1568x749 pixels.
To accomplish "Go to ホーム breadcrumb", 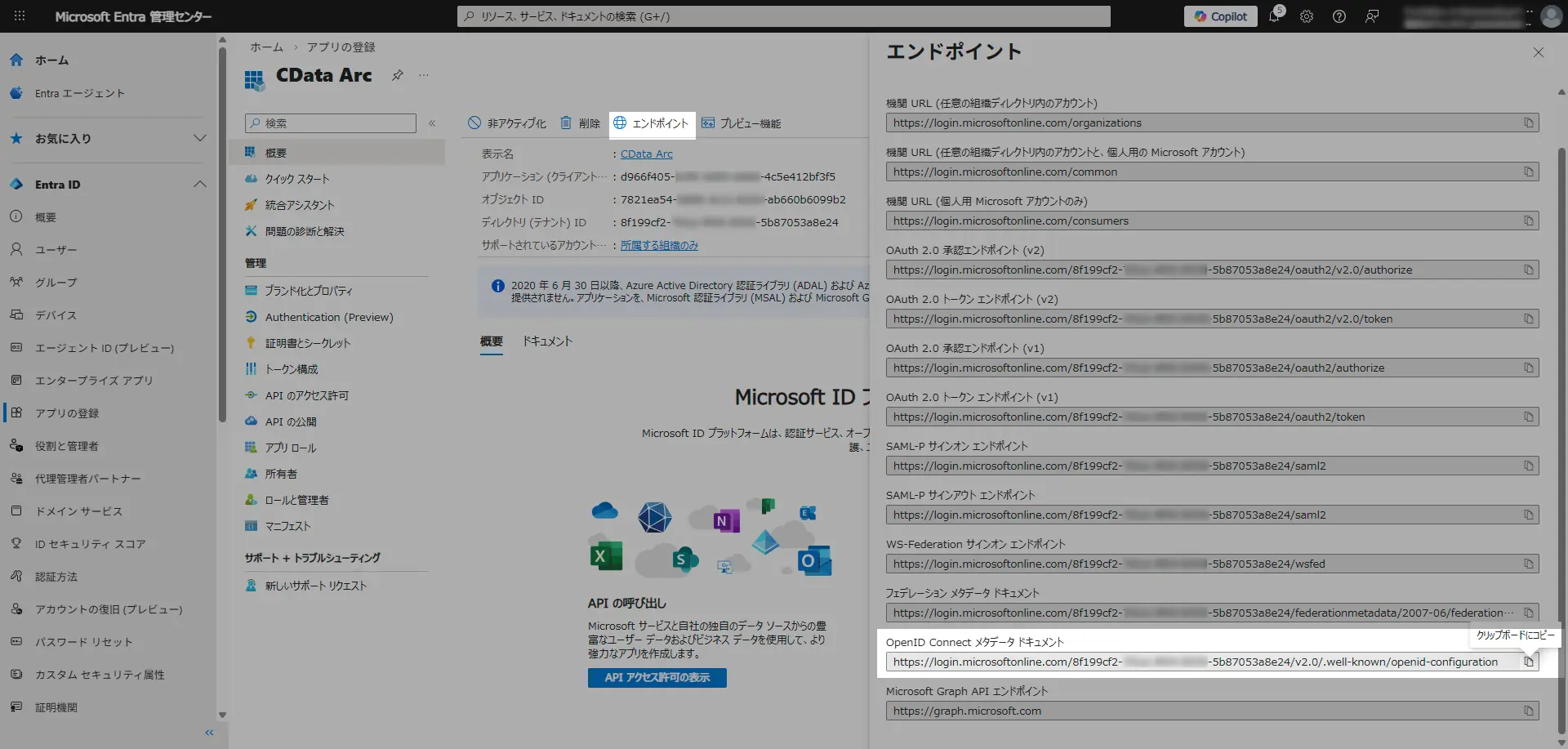I will [266, 47].
